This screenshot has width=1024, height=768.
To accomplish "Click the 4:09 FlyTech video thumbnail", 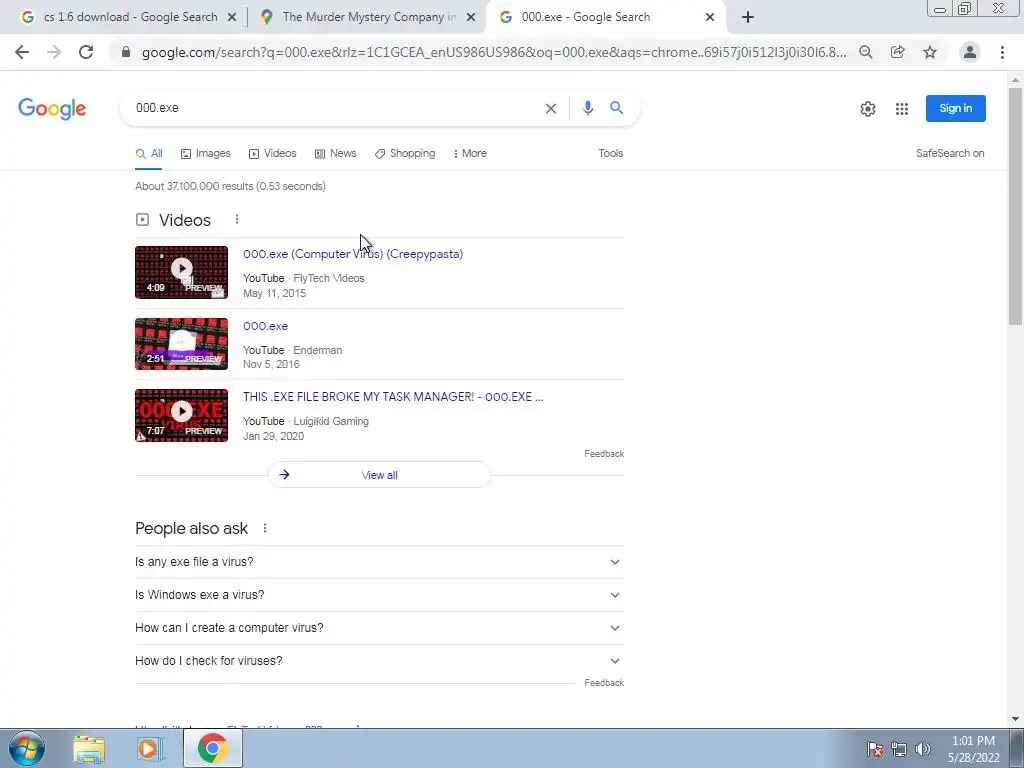I will tap(182, 272).
